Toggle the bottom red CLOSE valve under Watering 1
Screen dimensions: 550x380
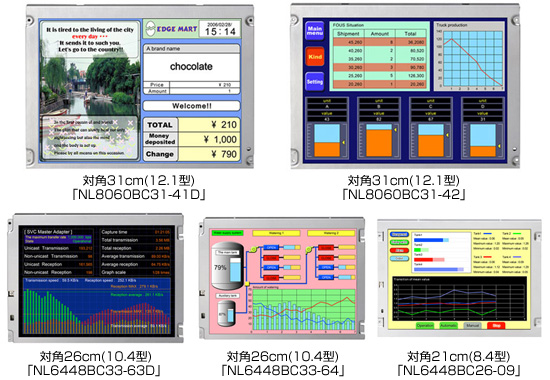pyautogui.click(x=271, y=278)
